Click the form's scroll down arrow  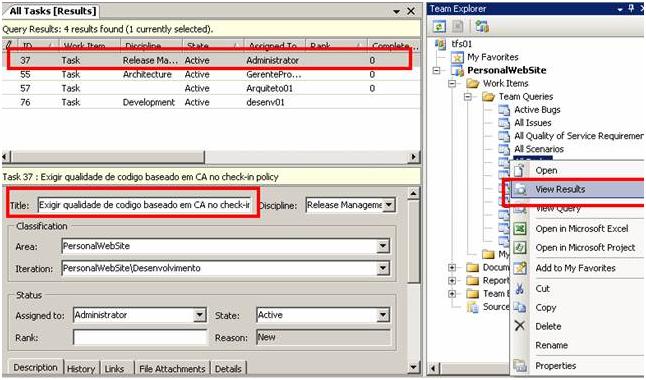point(413,367)
